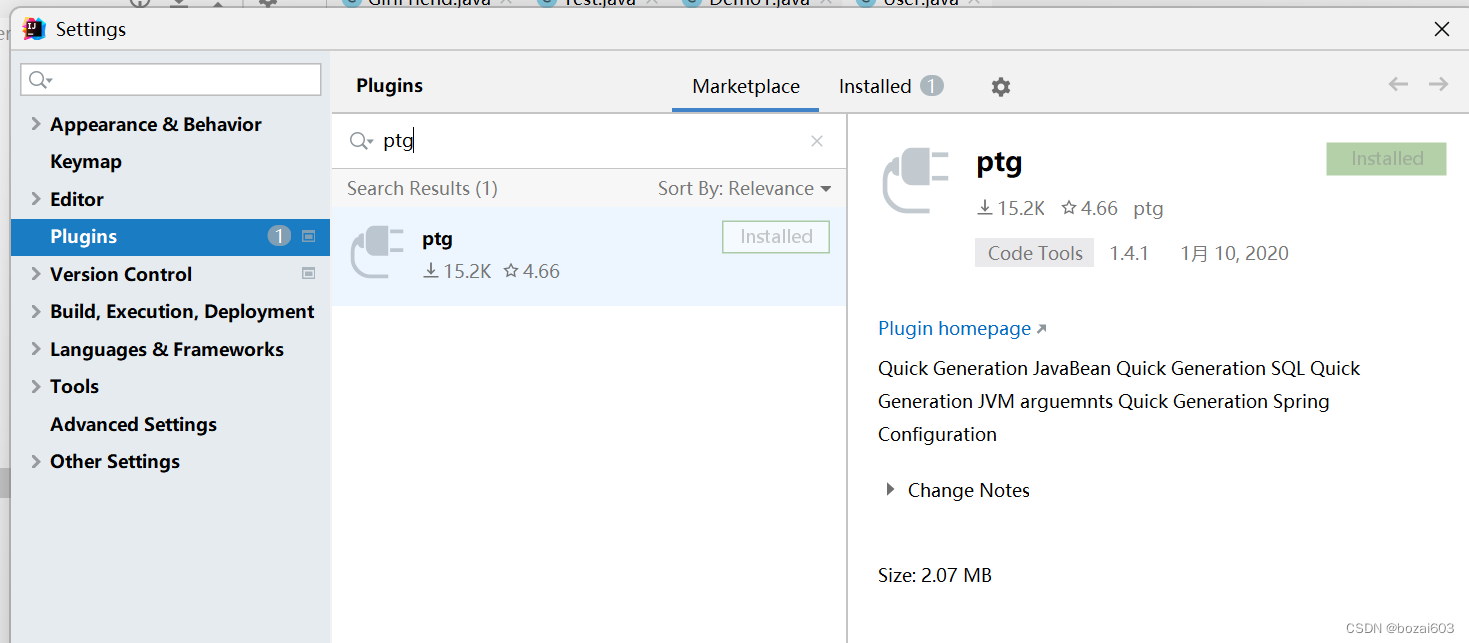Screen dimensions: 1469x643
Task: Open plugin search history magnifier icon
Action: (361, 141)
